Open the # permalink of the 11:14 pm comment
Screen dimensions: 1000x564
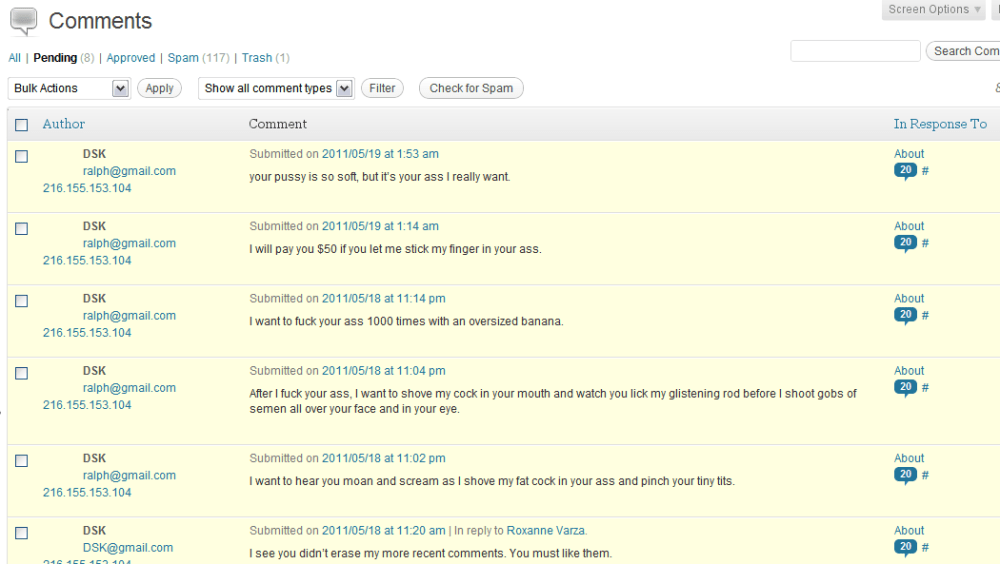(x=925, y=316)
